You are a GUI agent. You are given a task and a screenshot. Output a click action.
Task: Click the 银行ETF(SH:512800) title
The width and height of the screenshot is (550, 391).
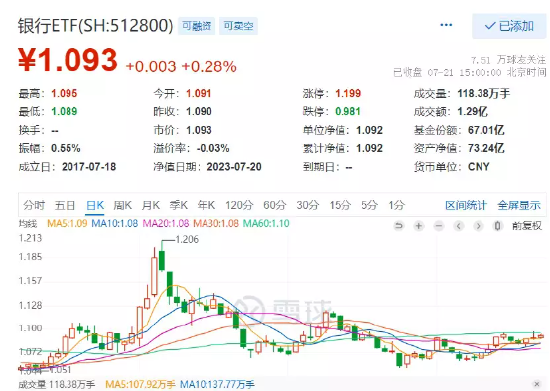point(95,26)
